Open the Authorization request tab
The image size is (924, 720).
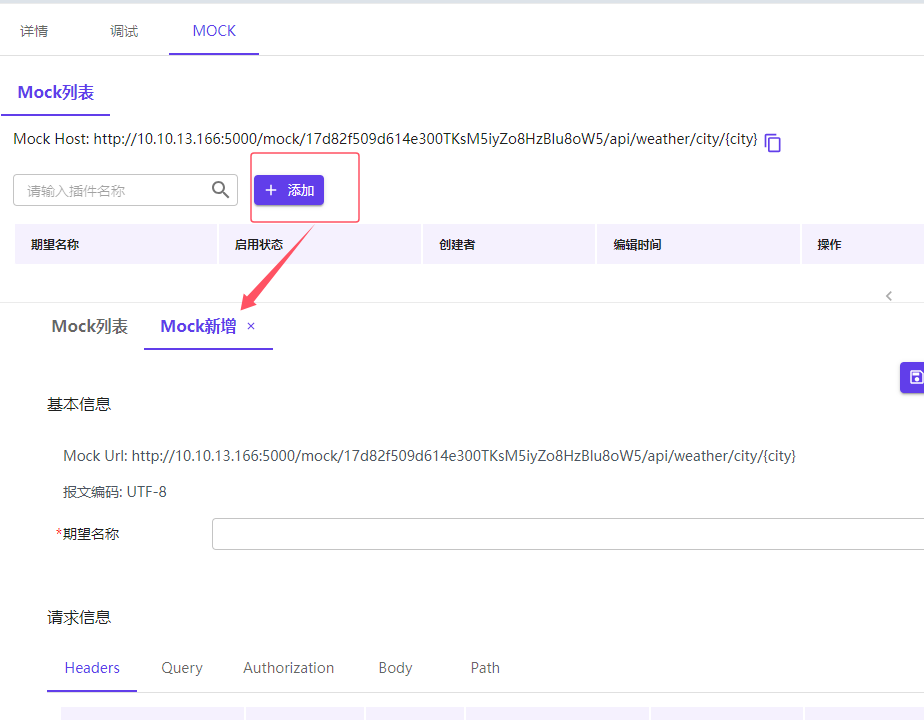coord(289,668)
